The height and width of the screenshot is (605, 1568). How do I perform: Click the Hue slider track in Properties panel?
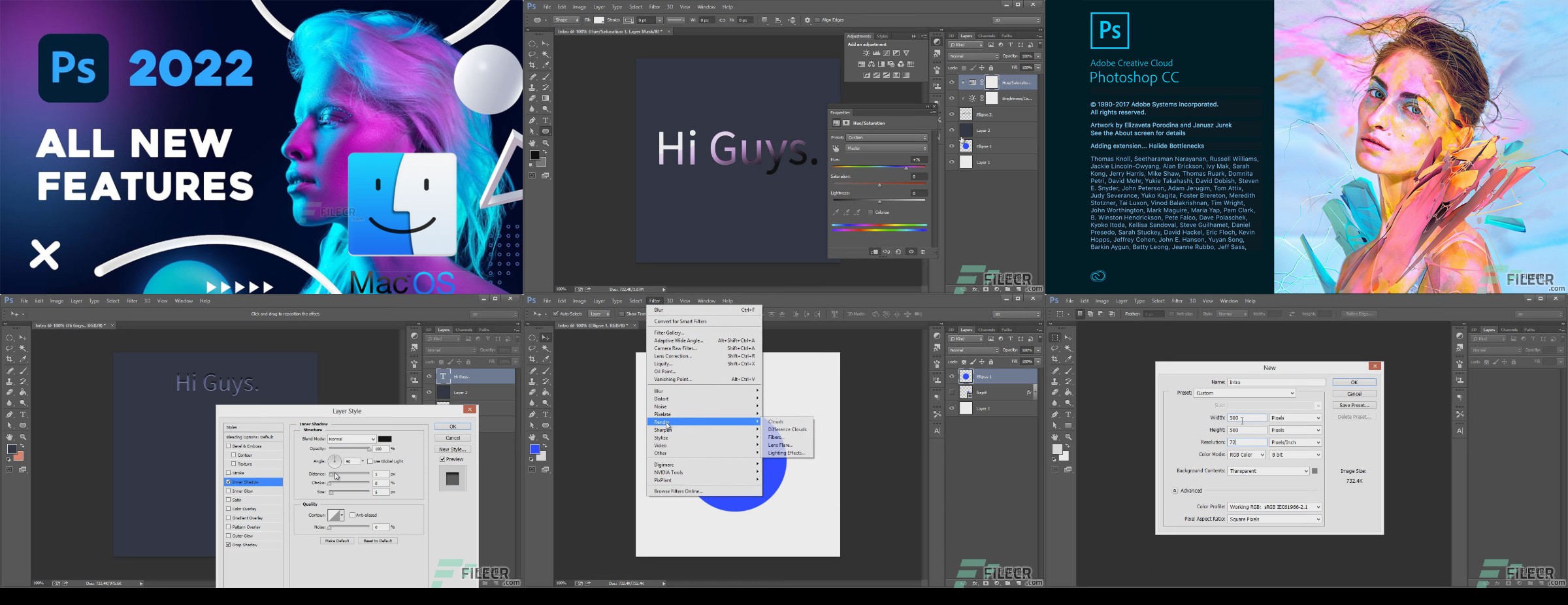[x=879, y=168]
